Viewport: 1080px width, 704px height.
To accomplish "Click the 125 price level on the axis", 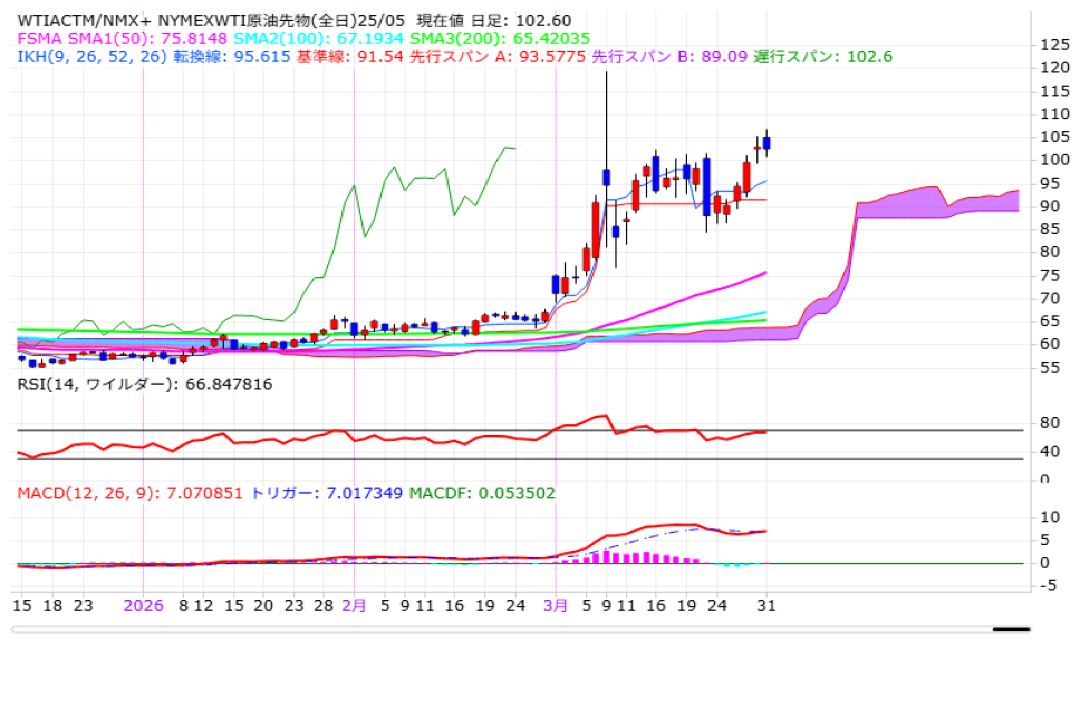I will tap(1054, 45).
